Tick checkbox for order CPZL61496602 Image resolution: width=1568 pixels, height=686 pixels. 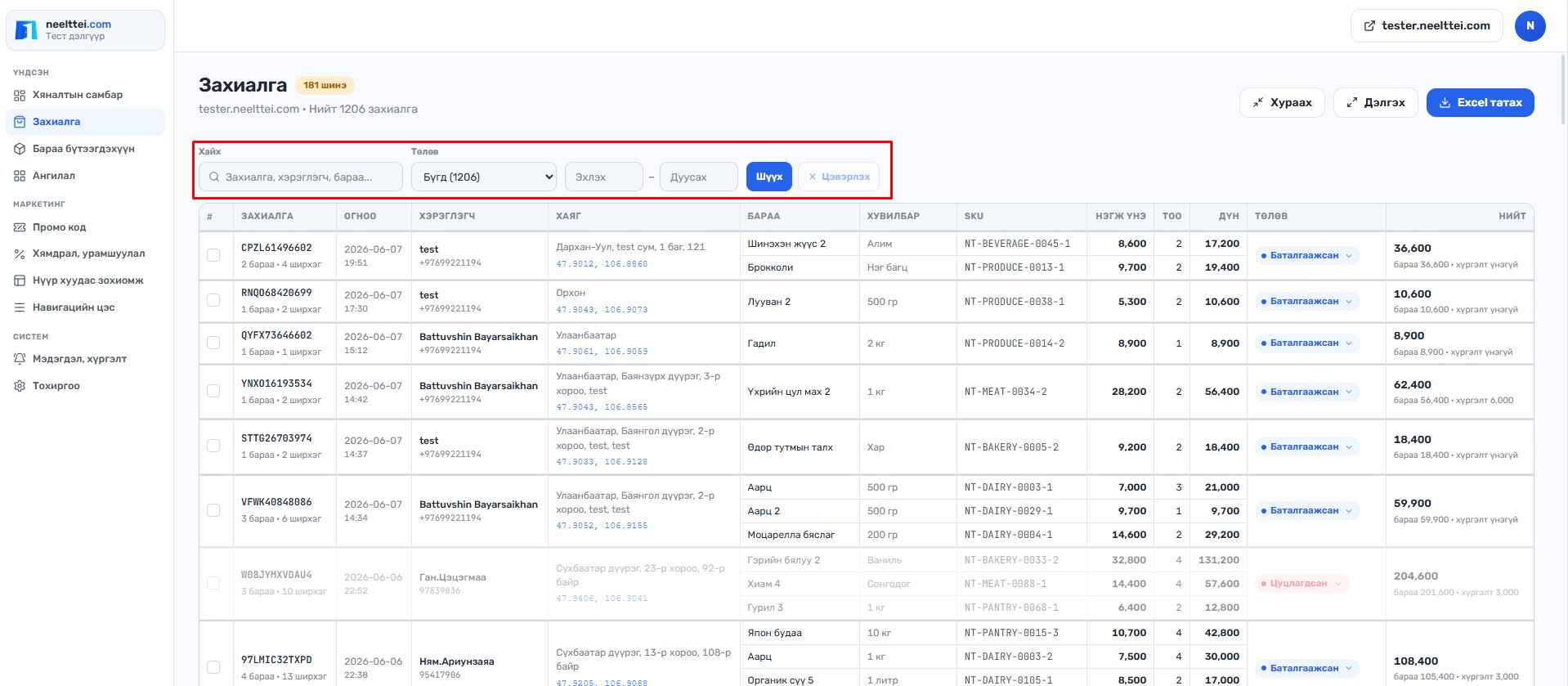213,255
